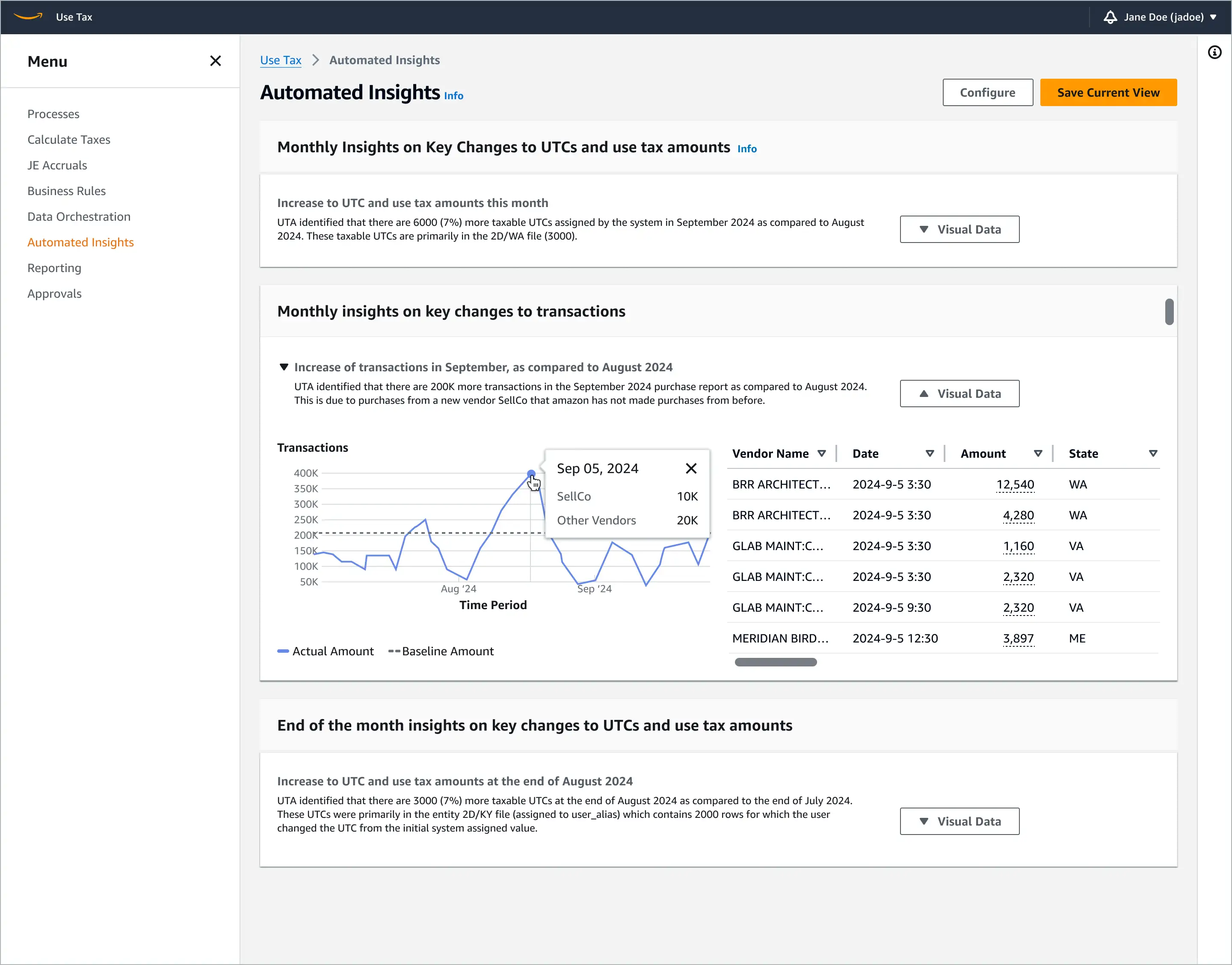The image size is (1232, 965).
Task: Collapse Visual Data for transactions insight
Action: (x=959, y=394)
